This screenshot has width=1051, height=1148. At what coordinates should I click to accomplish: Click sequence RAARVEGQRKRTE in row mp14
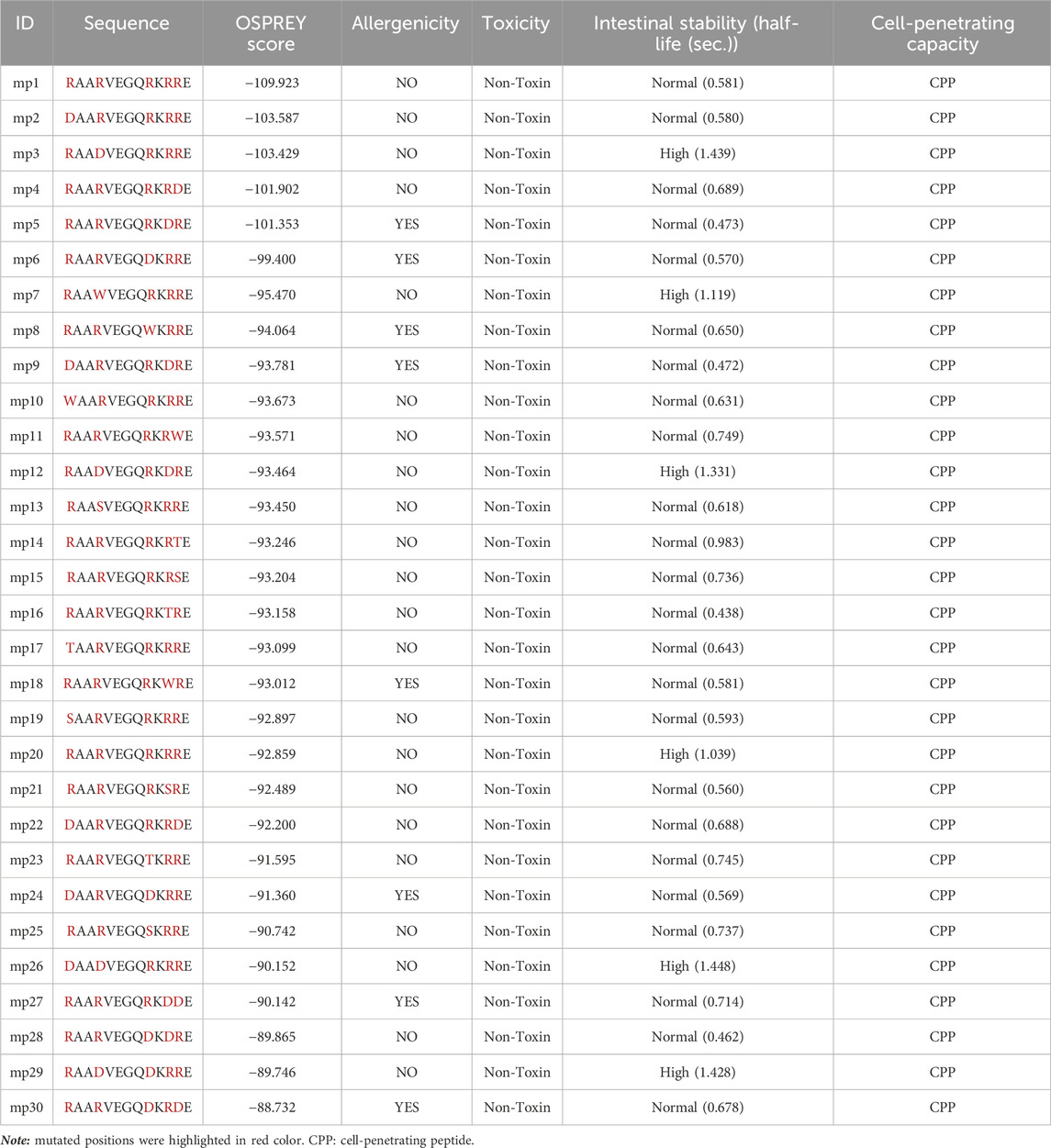128,542
